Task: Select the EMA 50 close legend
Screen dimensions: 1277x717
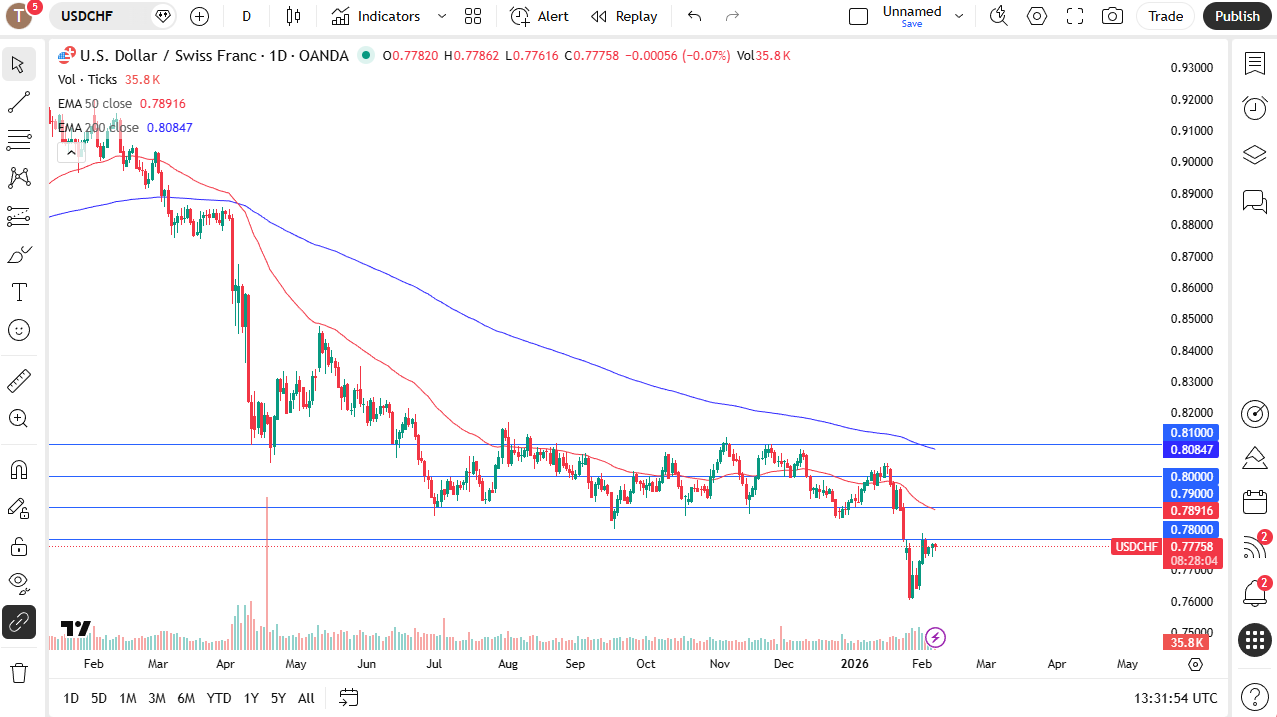Action: (x=95, y=104)
